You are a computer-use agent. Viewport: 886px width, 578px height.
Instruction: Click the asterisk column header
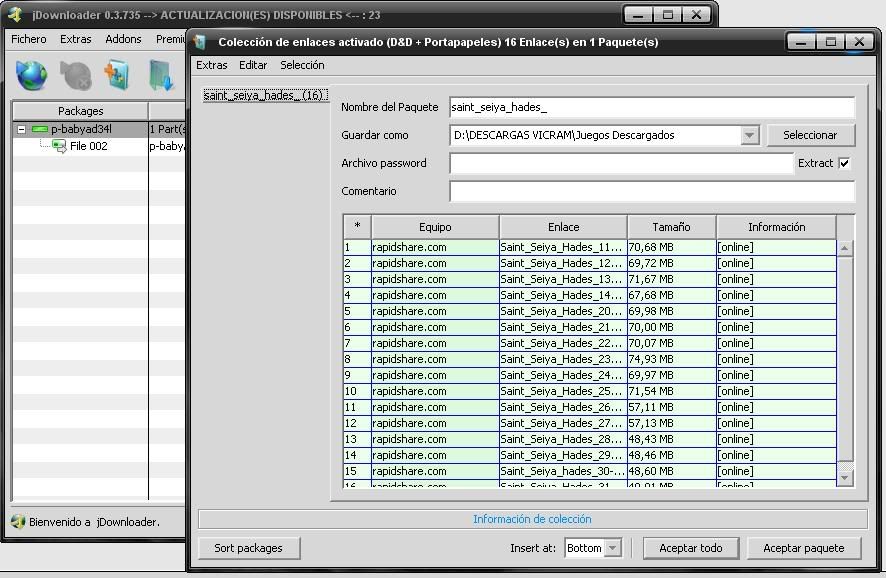pyautogui.click(x=357, y=227)
